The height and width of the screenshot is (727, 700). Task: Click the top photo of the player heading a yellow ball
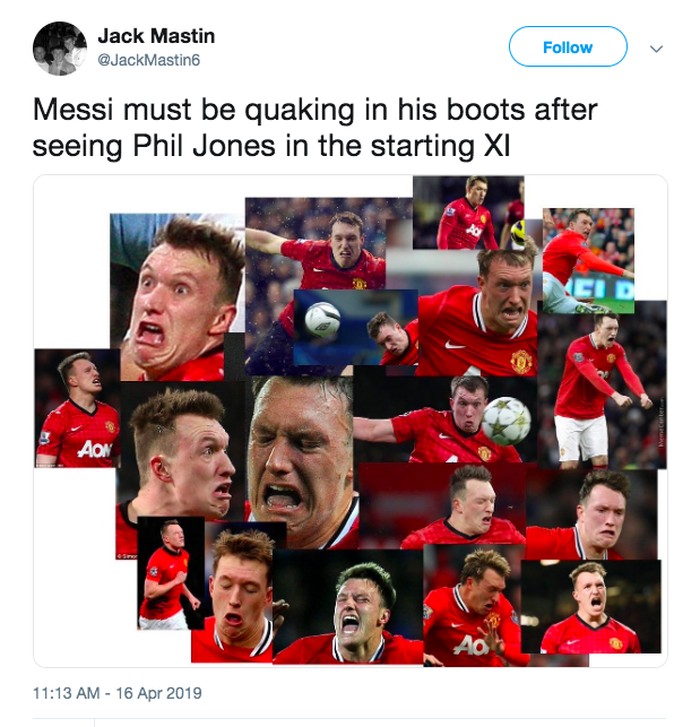click(x=468, y=213)
